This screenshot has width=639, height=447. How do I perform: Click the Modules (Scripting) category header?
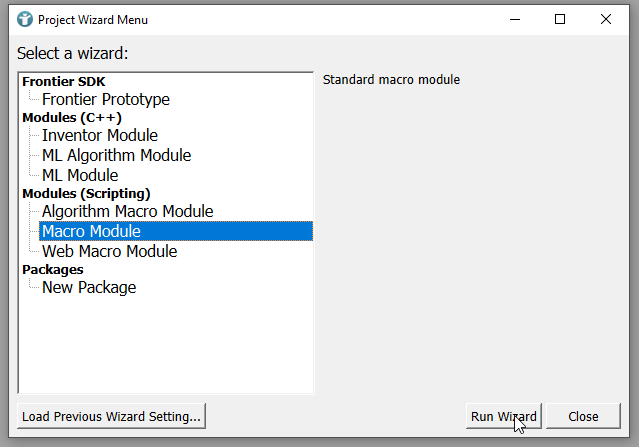86,193
